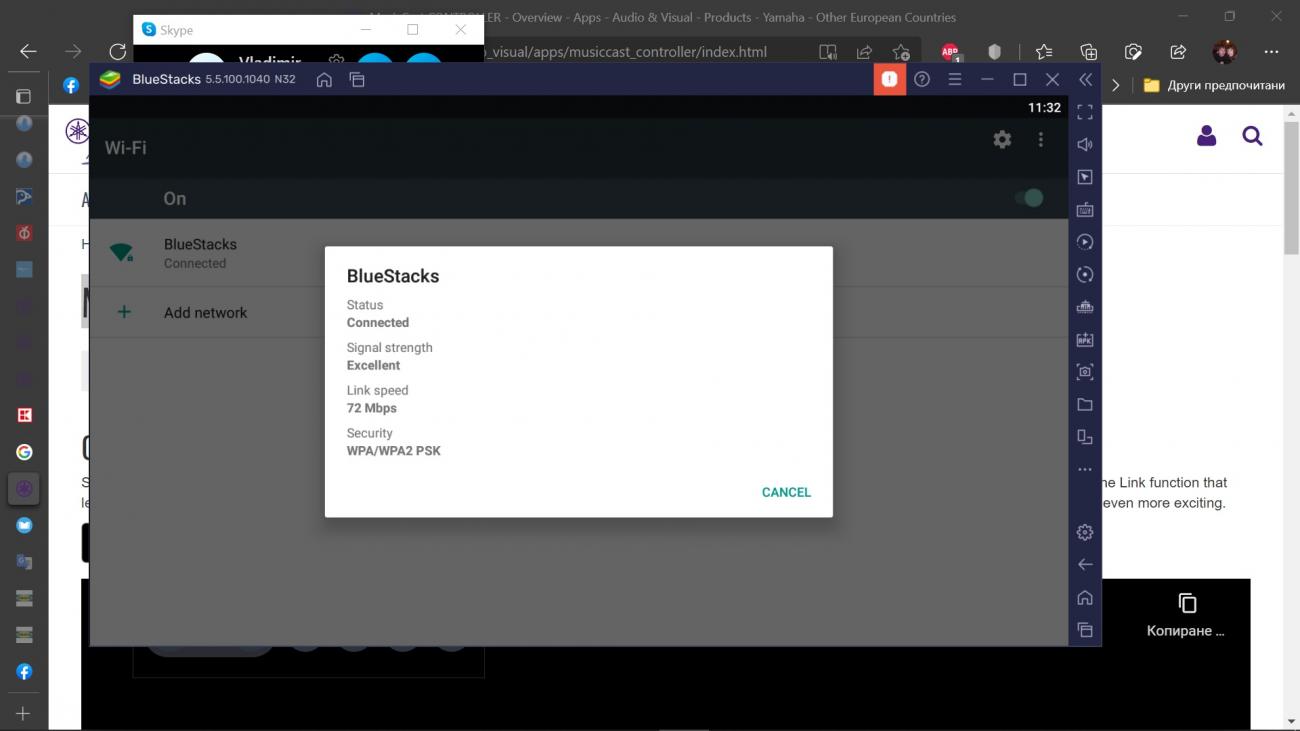The height and width of the screenshot is (731, 1300).
Task: Go back in the Edge browser
Action: (28, 52)
